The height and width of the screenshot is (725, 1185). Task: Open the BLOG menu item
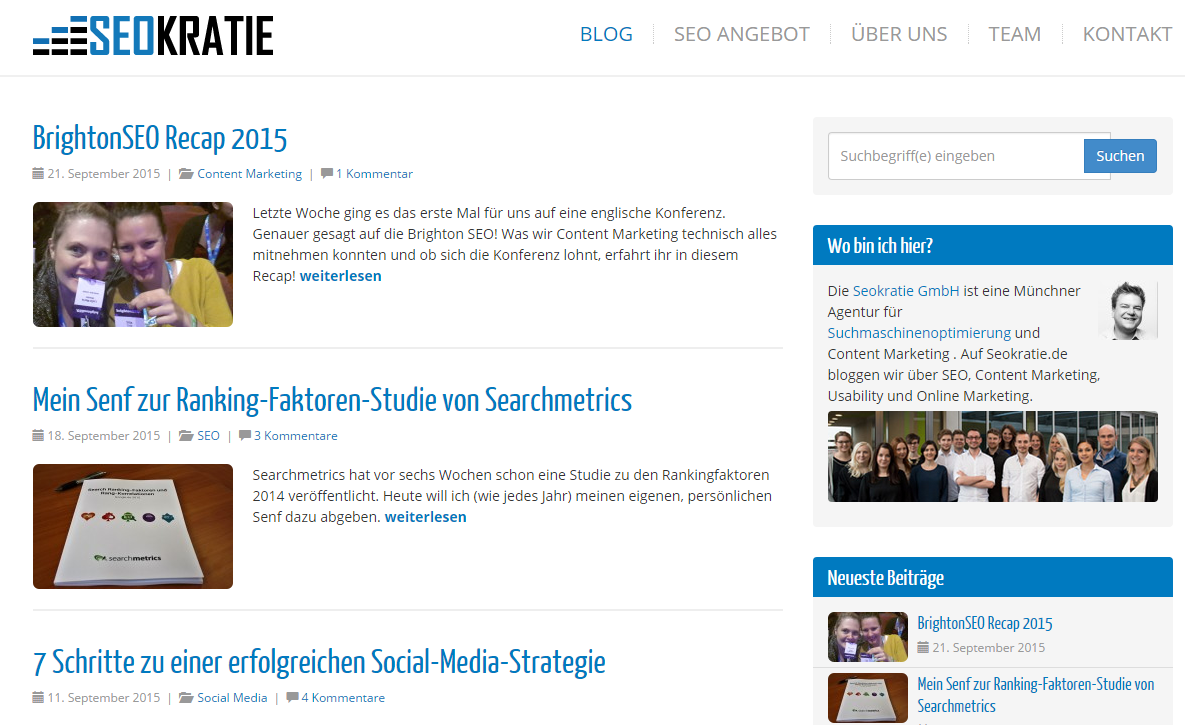(x=606, y=33)
